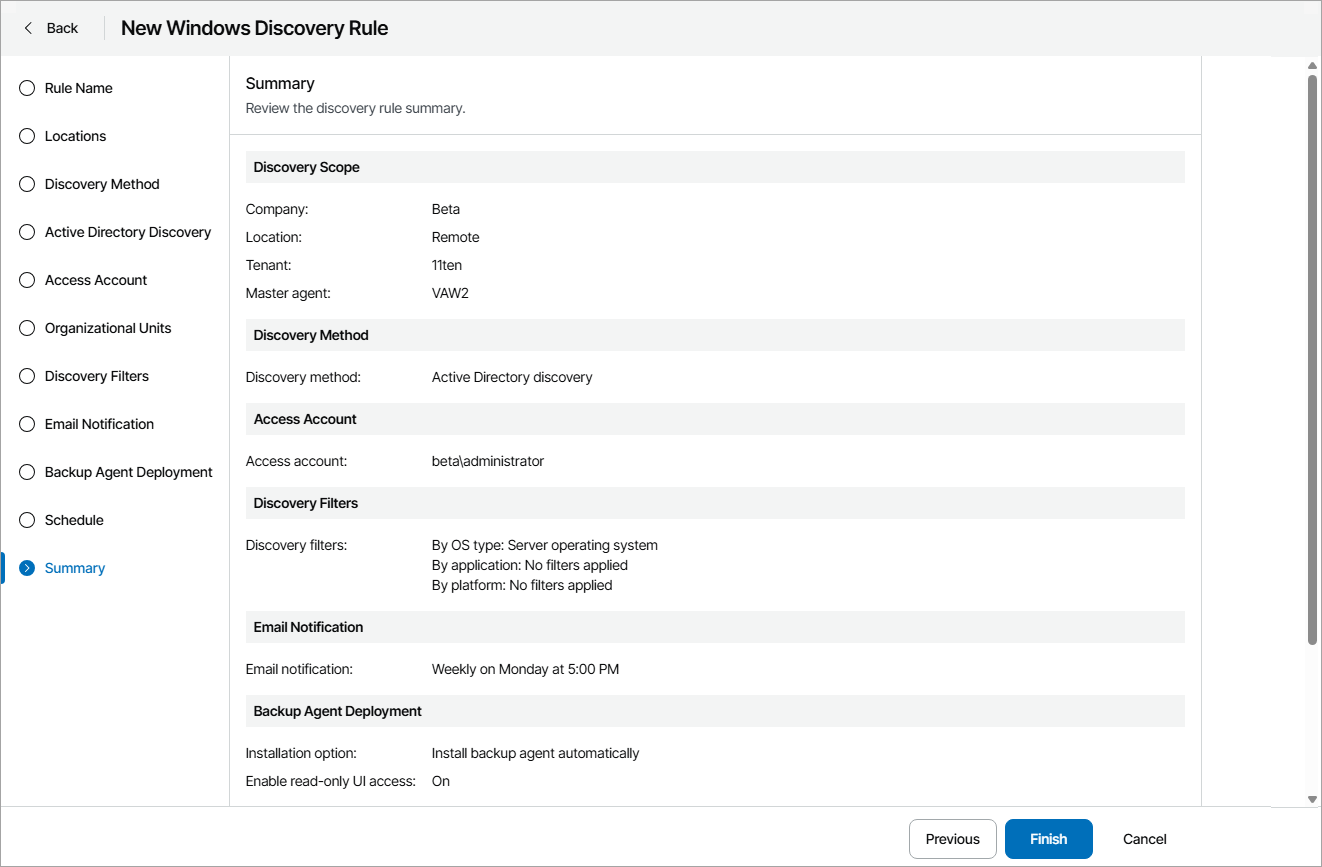Click the Finish button

point(1048,839)
